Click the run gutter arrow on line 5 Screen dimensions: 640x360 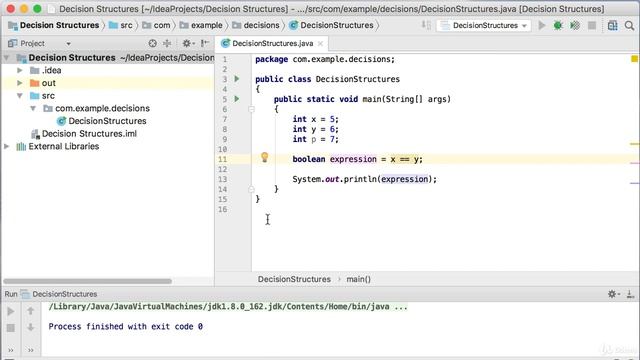237,99
